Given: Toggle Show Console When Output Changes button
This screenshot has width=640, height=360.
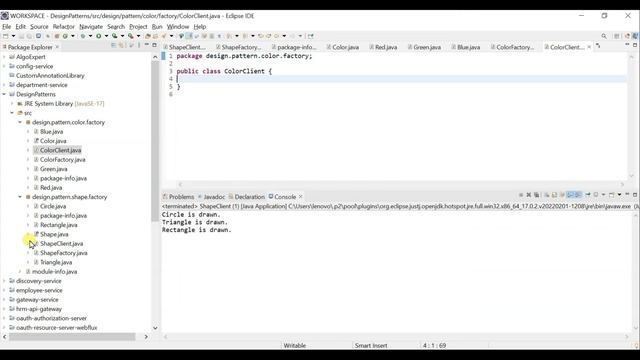Looking at the screenshot, I should [x=570, y=195].
